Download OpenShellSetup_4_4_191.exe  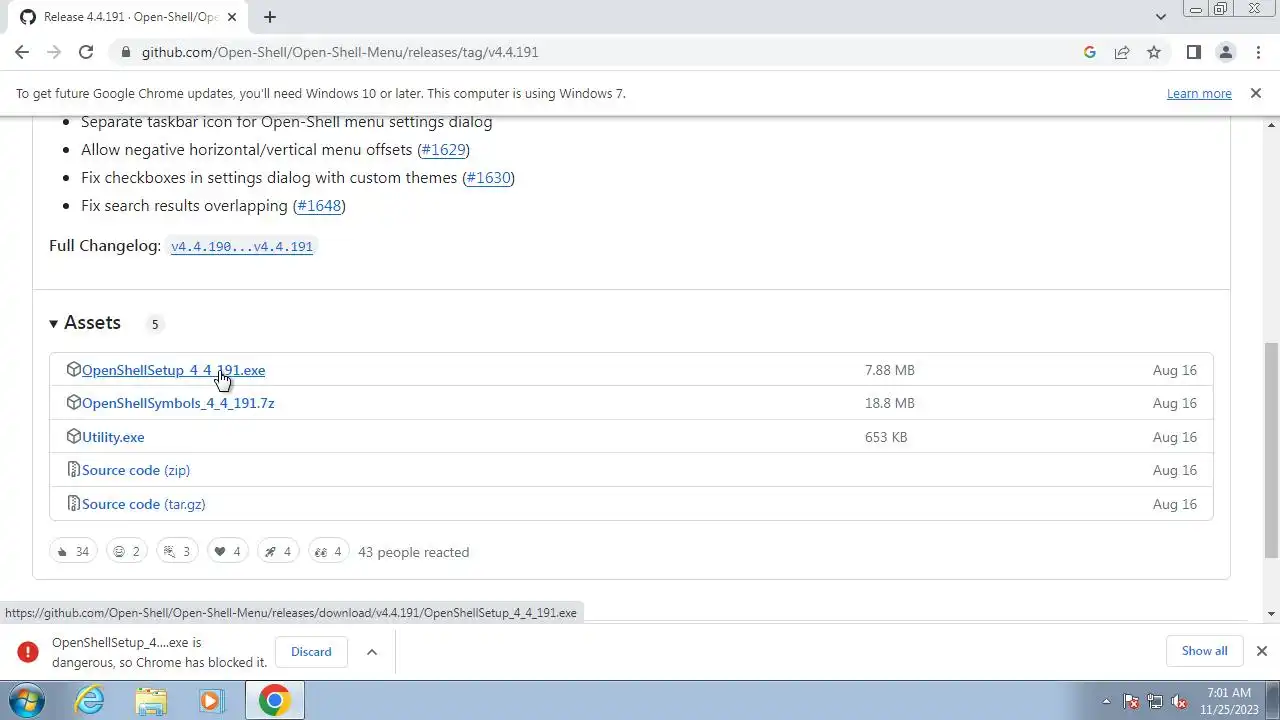tap(173, 370)
